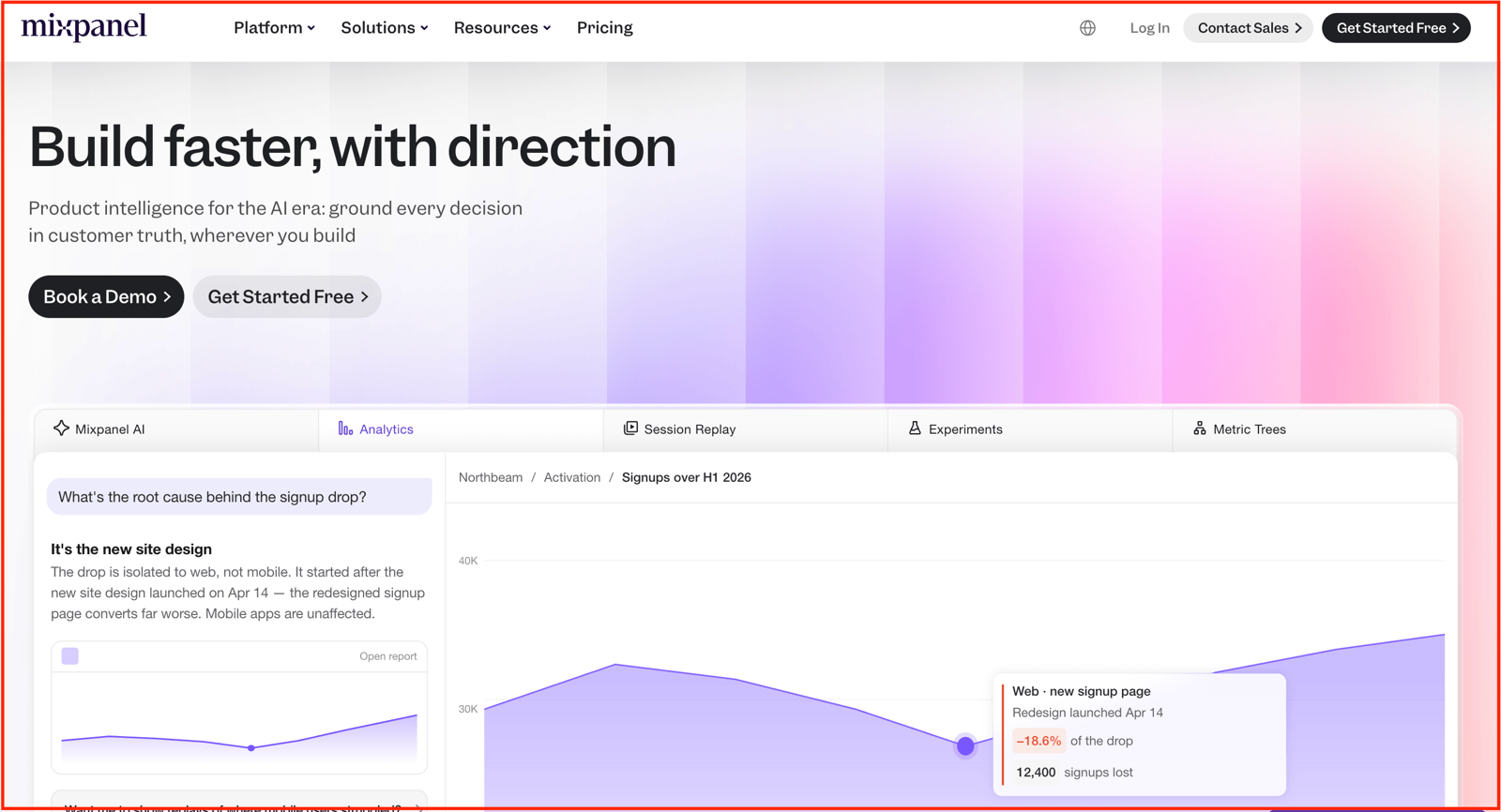The height and width of the screenshot is (812, 1501).
Task: Click Log In link
Action: [1149, 28]
